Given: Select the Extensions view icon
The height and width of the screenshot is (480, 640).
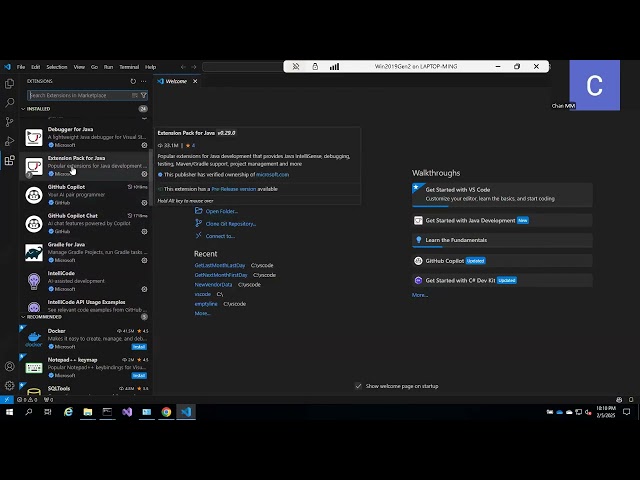Looking at the screenshot, I should click(x=9, y=160).
